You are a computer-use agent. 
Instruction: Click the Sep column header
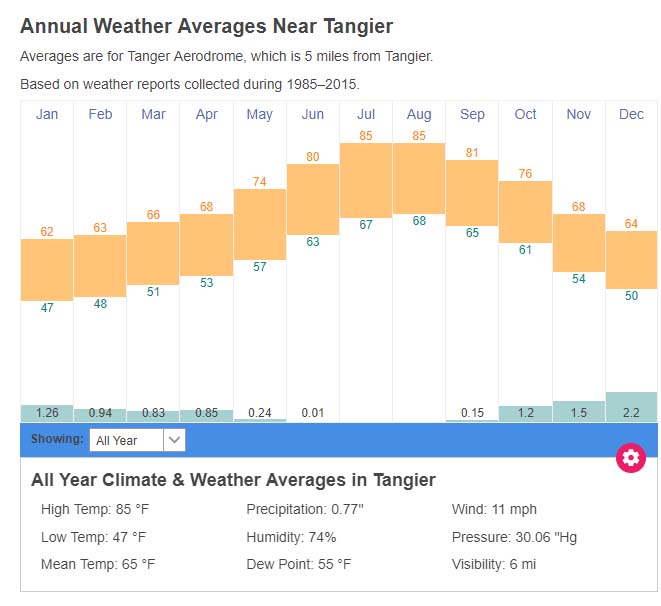coord(472,115)
